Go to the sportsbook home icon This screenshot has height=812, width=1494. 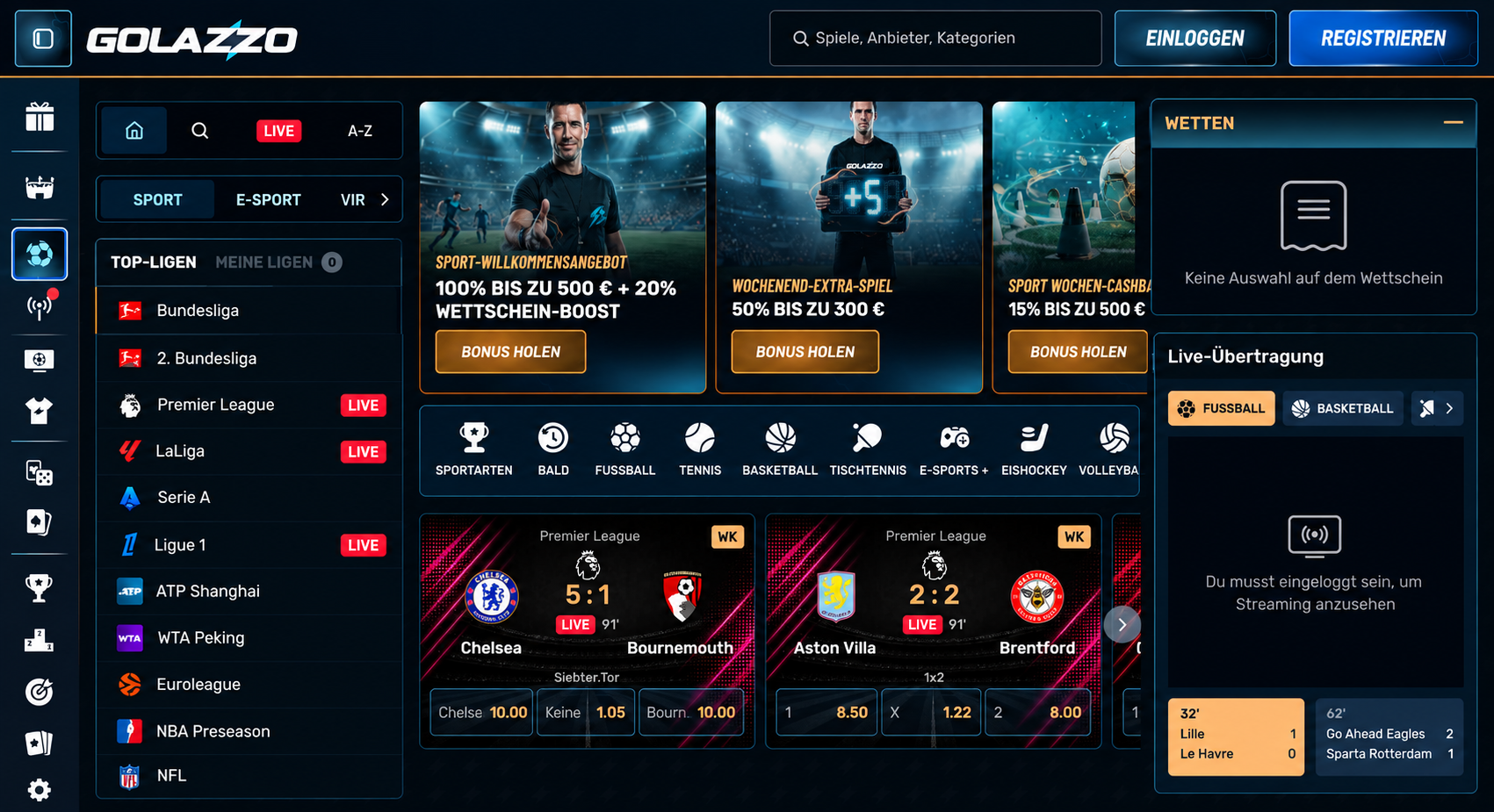coord(134,131)
